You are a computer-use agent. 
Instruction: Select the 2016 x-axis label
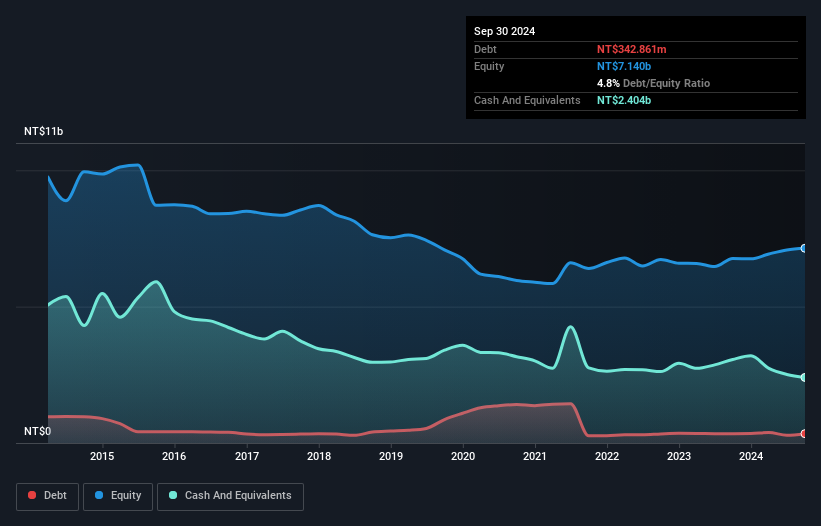pyautogui.click(x=174, y=456)
